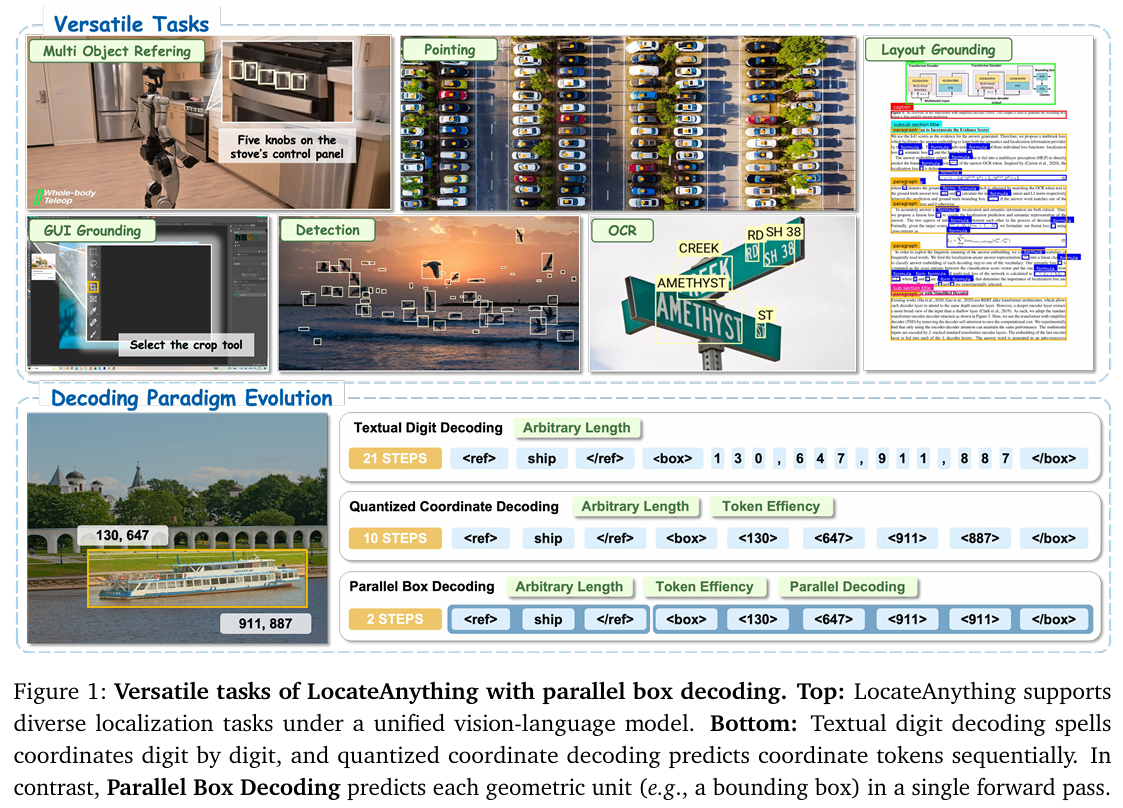This screenshot has width=1123, height=808.
Task: Click the digit 4 token
Action: (820, 458)
